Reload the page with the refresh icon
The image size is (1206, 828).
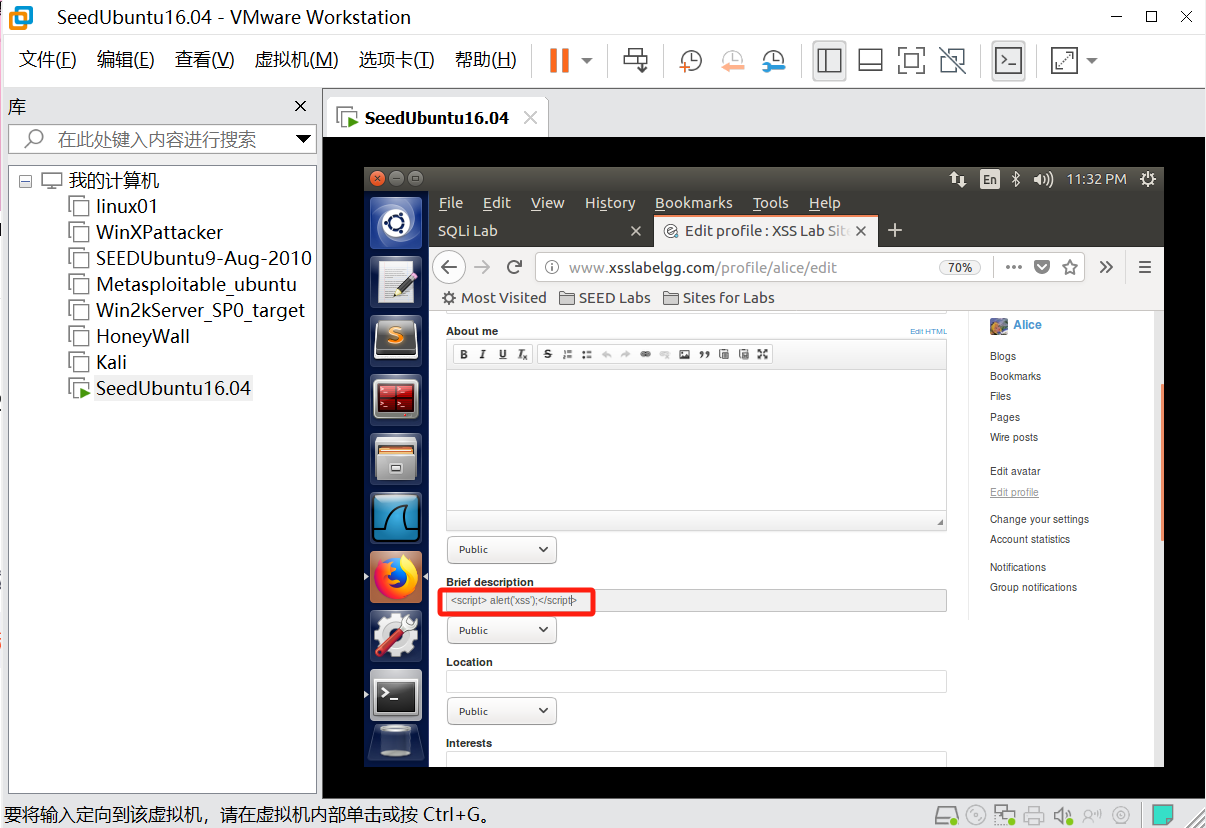[515, 267]
